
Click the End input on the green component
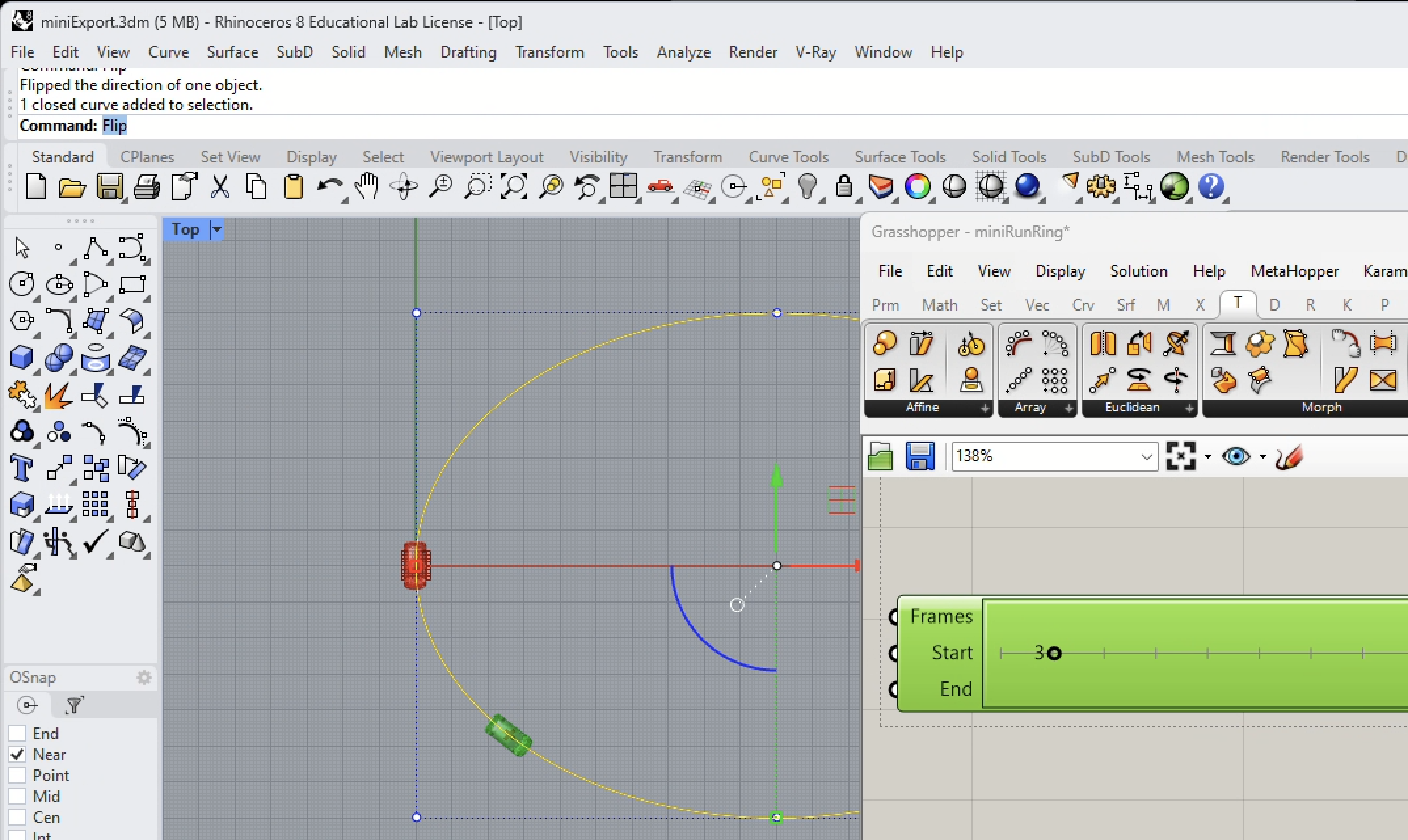(956, 689)
